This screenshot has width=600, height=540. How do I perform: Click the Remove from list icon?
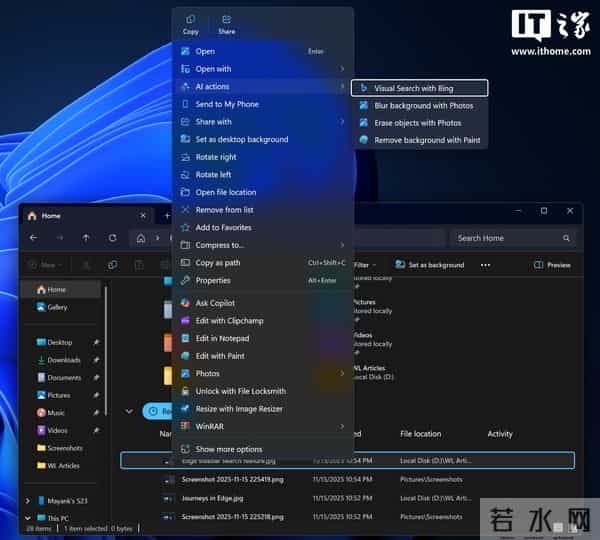(185, 210)
